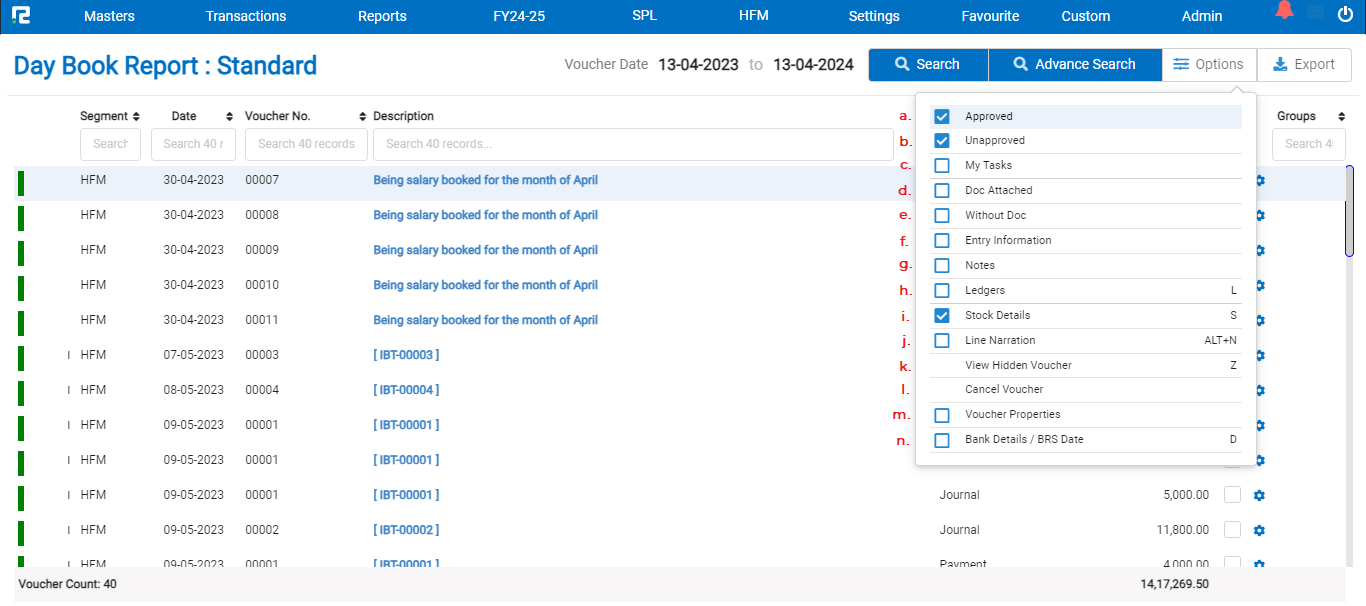This screenshot has height=606, width=1366.
Task: Open the IBT-00003 voucher link
Action: click(406, 355)
